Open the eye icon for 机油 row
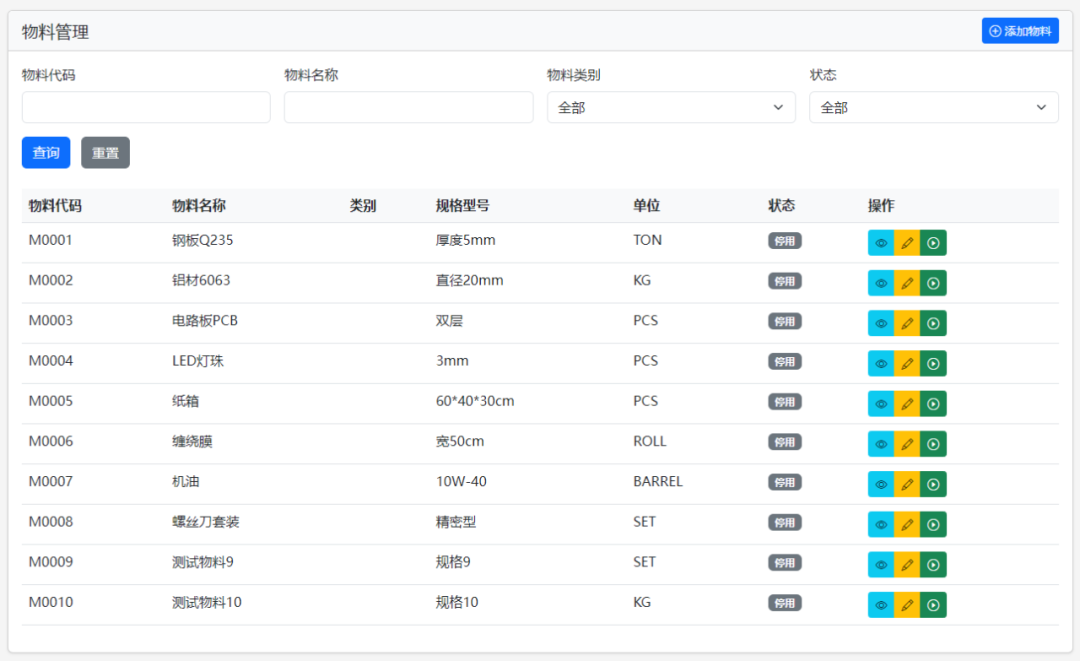Screen dimensions: 1080x661 click(x=881, y=483)
